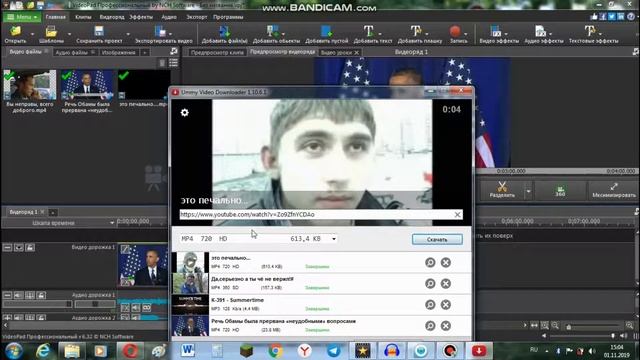Viewport: 640px width, 360px height.
Task: Click the Открыть folder icon in VideoPad
Action: point(16,31)
